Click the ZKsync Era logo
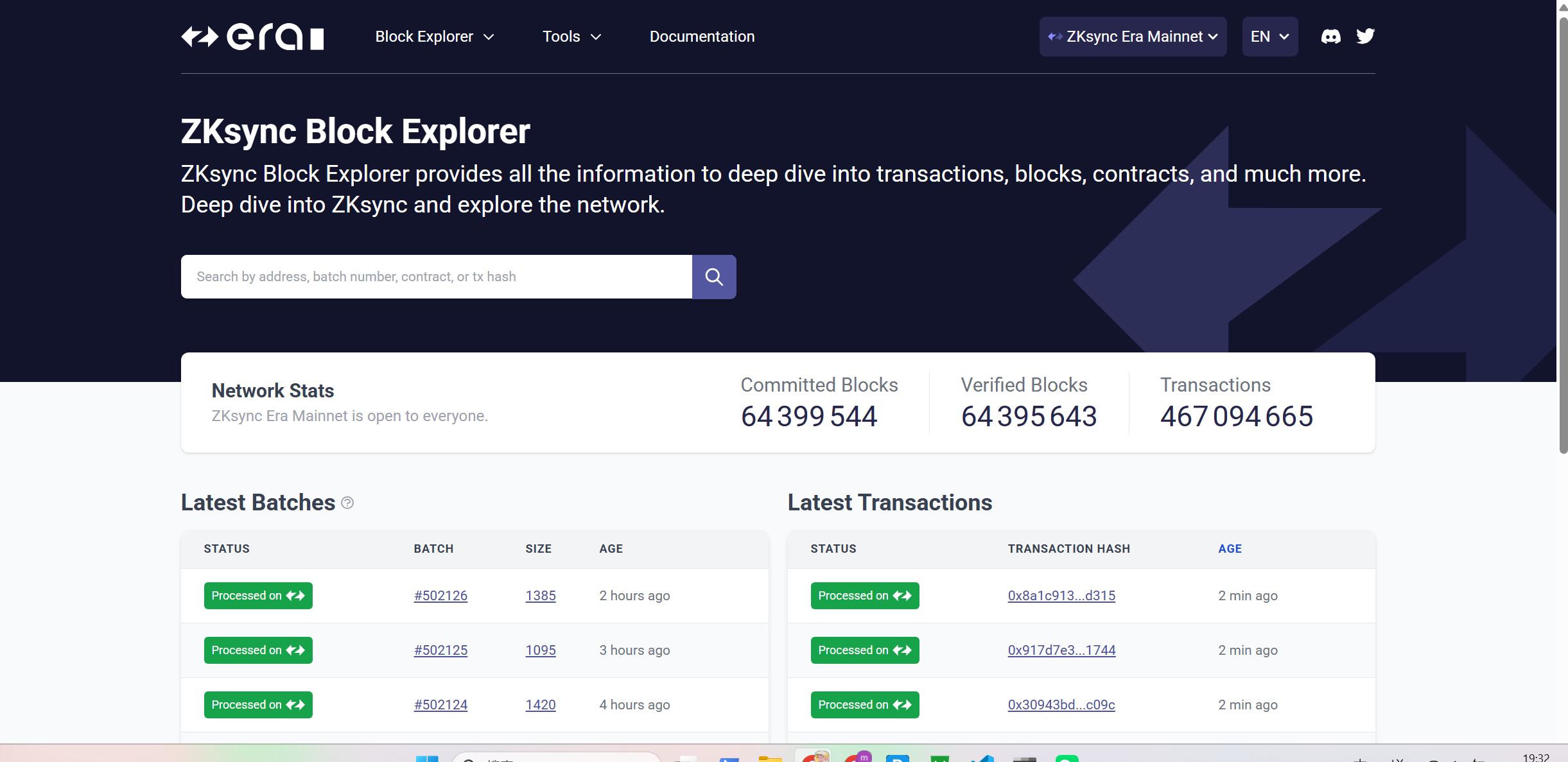Screen dimensions: 1568x762 [x=252, y=37]
